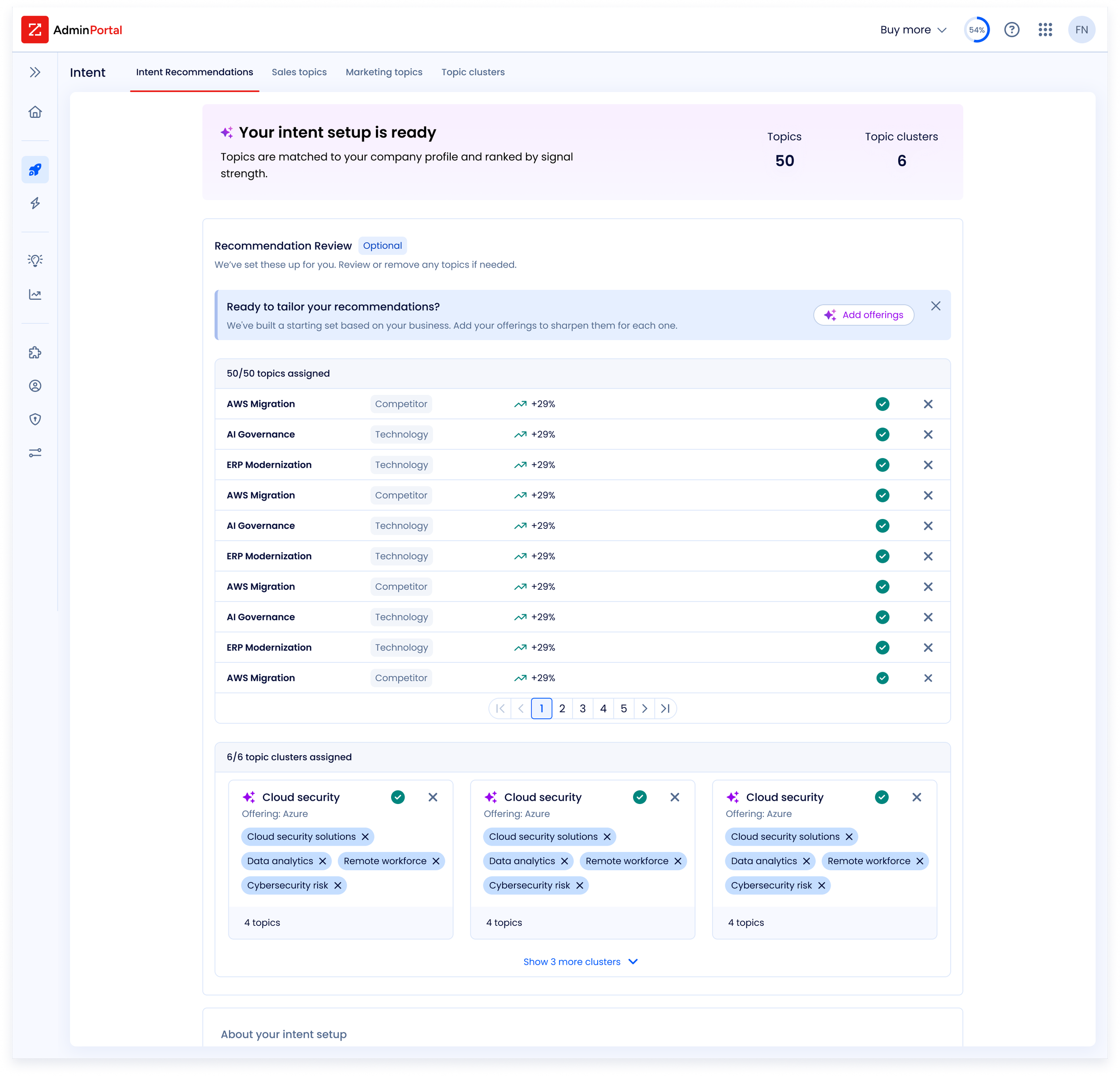Screen dimensions: 1120x1076
Task: Open the Home icon in the sidebar
Action: tap(35, 112)
